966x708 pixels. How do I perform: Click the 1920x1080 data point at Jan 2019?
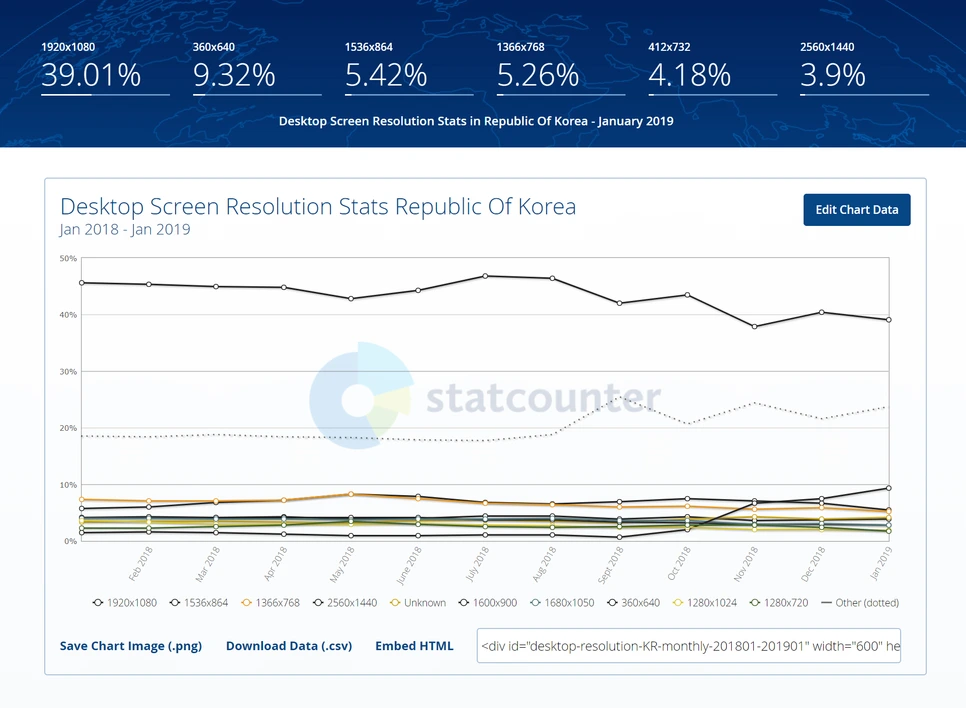coord(888,320)
